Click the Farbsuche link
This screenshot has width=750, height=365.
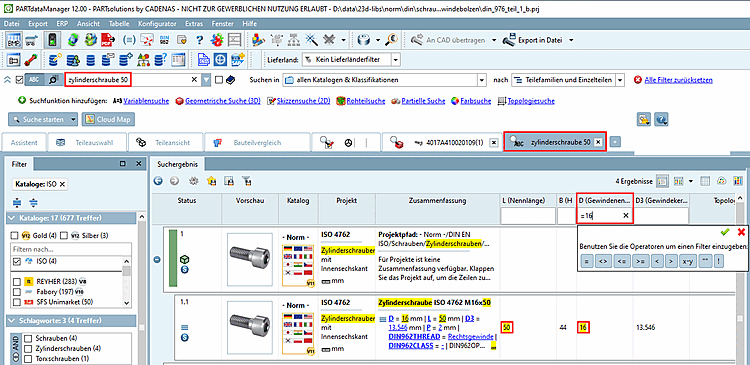coord(475,101)
